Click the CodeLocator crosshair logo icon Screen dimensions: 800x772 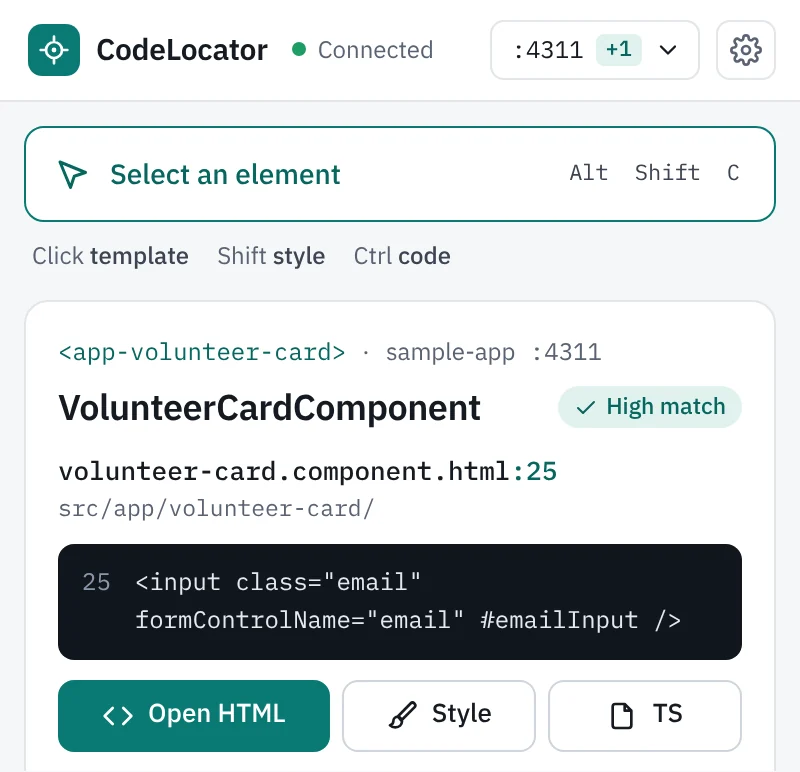[x=54, y=50]
